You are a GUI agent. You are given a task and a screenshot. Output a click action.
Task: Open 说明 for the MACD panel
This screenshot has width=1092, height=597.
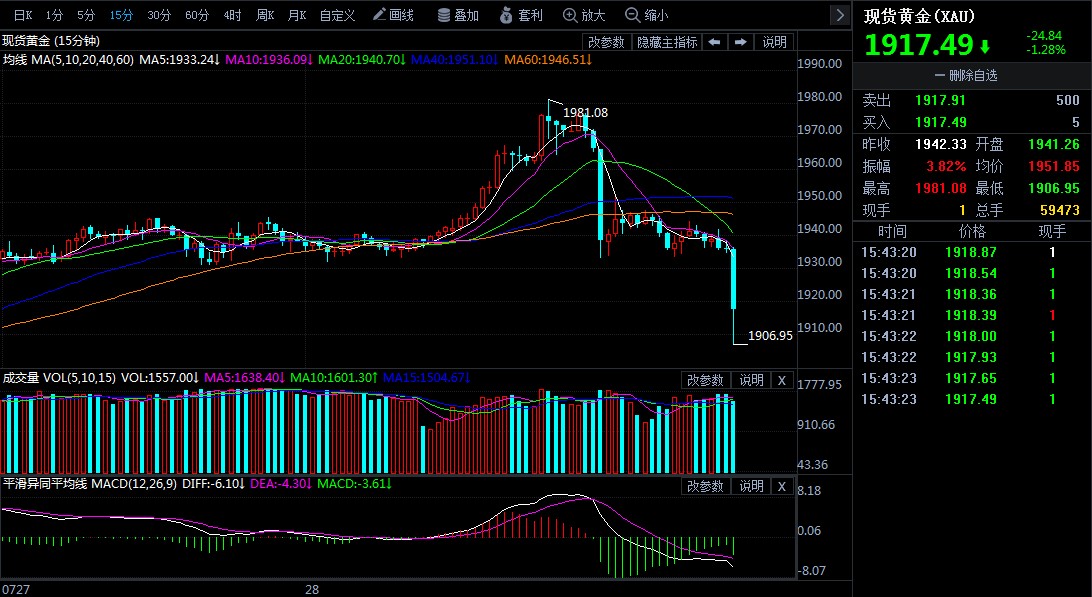click(x=751, y=486)
